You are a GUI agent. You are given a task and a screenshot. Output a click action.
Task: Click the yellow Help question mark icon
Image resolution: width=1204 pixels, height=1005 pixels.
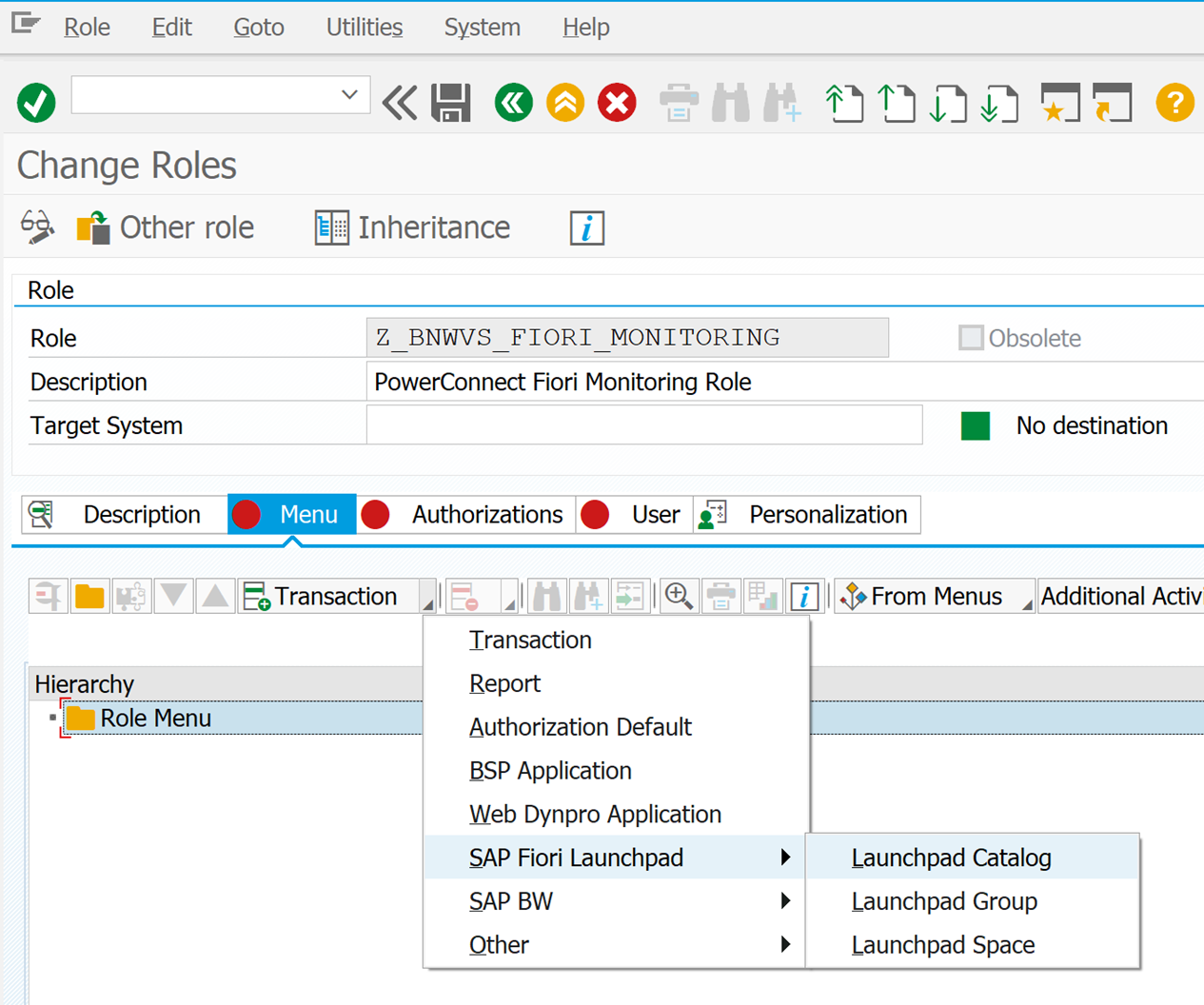click(1174, 103)
